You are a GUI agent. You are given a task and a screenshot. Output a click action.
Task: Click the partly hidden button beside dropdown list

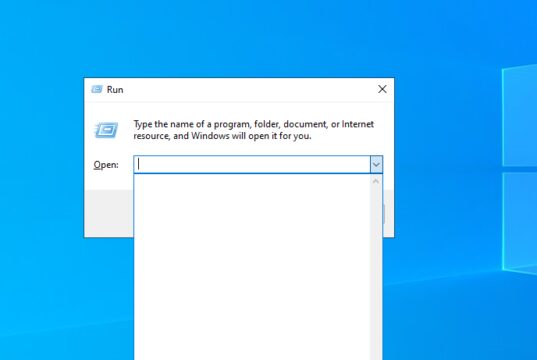(384, 214)
